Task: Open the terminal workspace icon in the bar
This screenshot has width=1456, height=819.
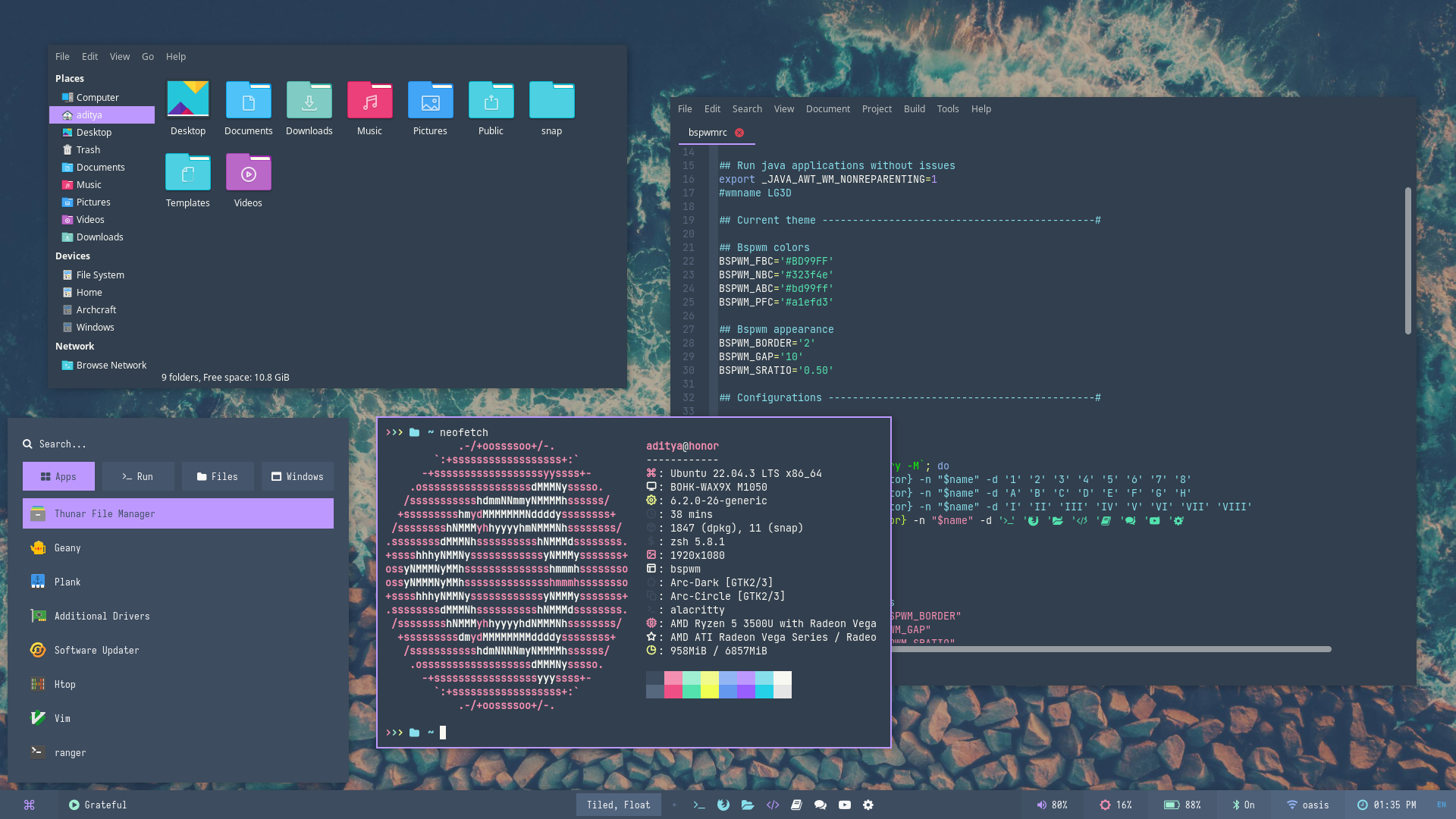Action: pos(699,805)
